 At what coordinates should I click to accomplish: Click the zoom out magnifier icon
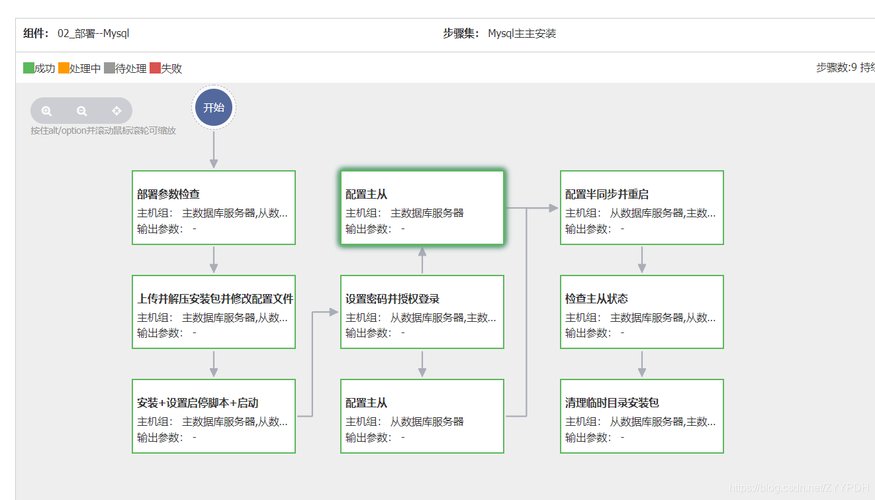pos(81,111)
